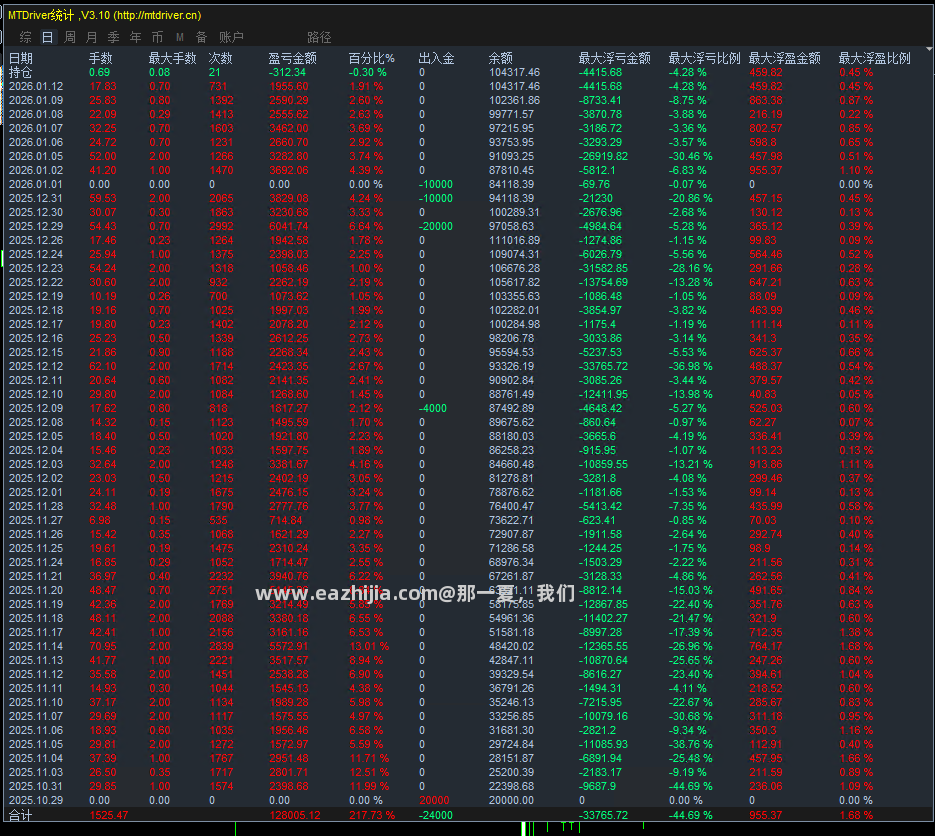
Task: Select the 2026.01.09 date row
Action: (x=36, y=100)
